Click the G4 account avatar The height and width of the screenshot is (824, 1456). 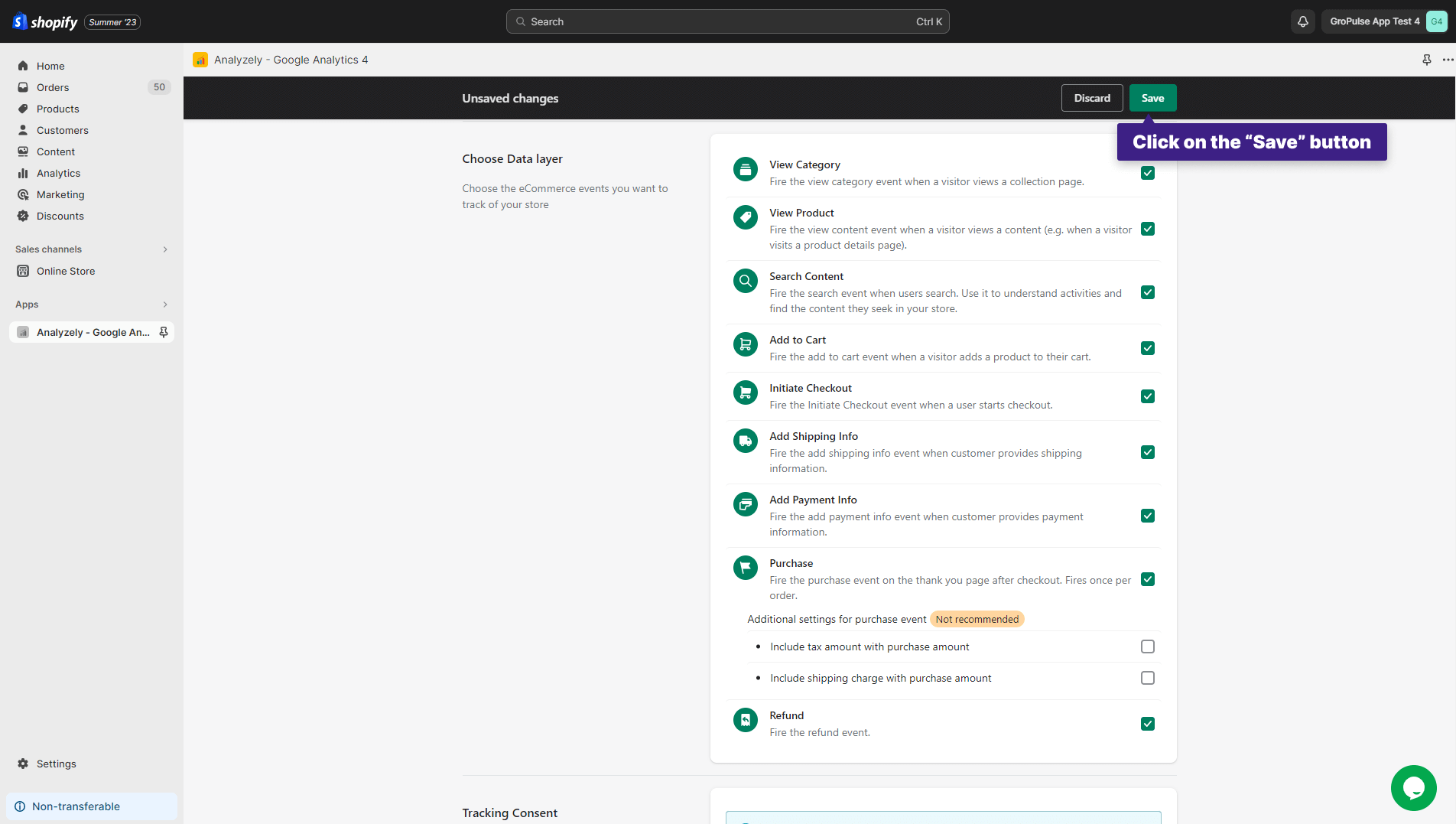pyautogui.click(x=1437, y=21)
